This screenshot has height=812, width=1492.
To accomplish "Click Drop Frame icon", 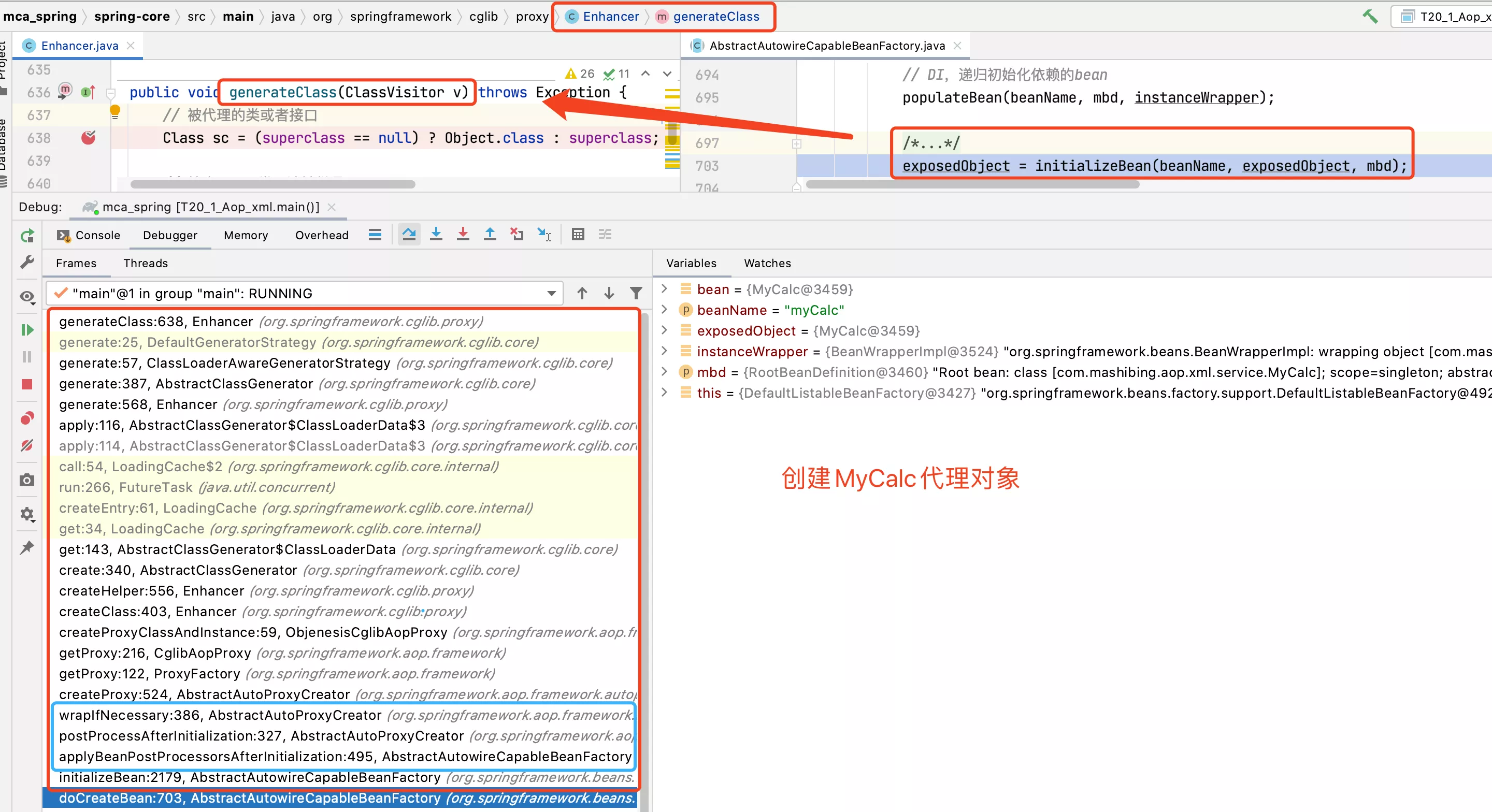I will coord(517,235).
